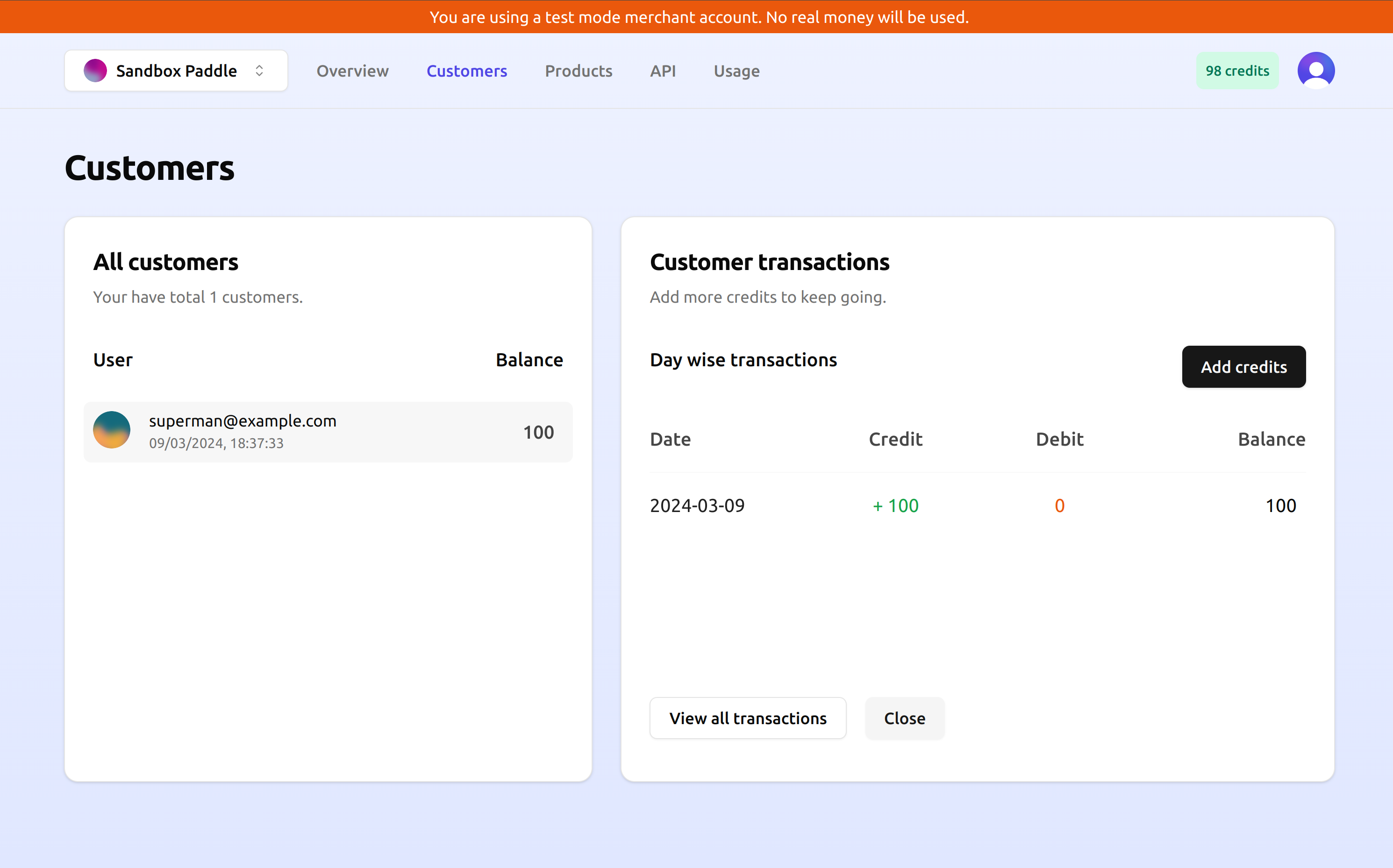
Task: Click the Sandbox Paddle gradient logo
Action: click(x=95, y=71)
